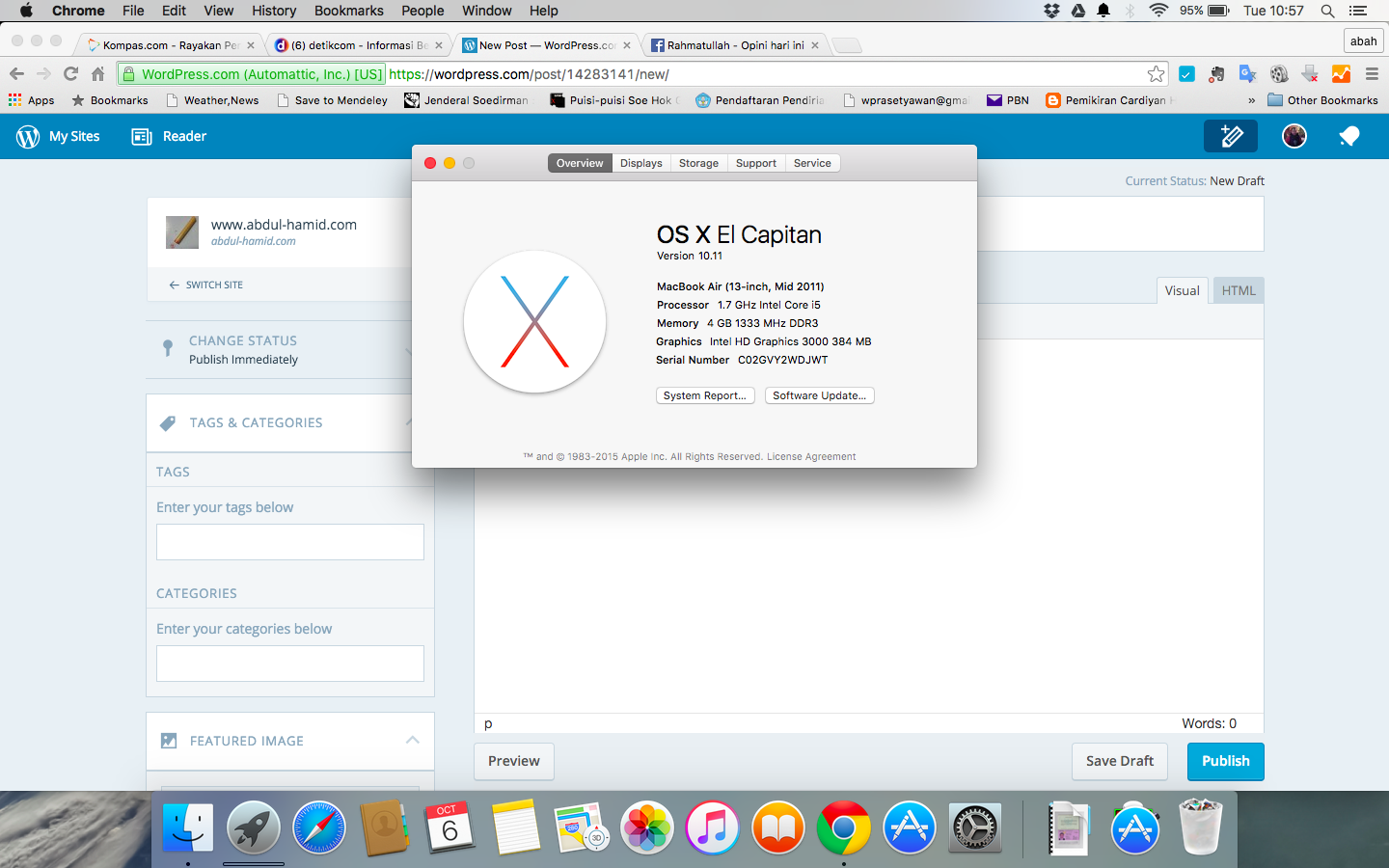Click the My Sites WordPress logo
This screenshot has height=868, width=1389.
coord(28,136)
